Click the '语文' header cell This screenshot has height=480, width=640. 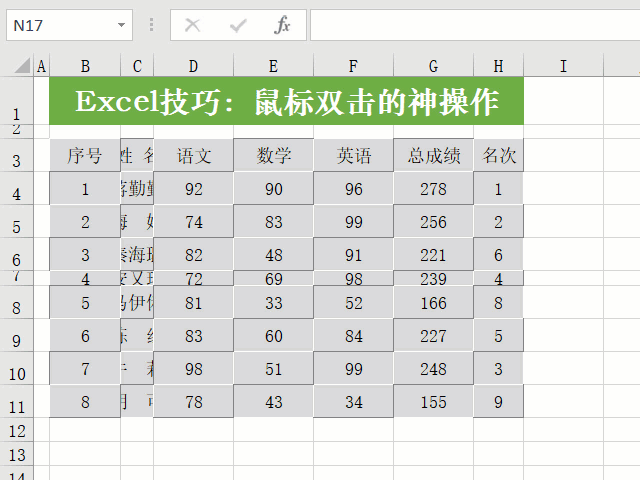point(193,156)
